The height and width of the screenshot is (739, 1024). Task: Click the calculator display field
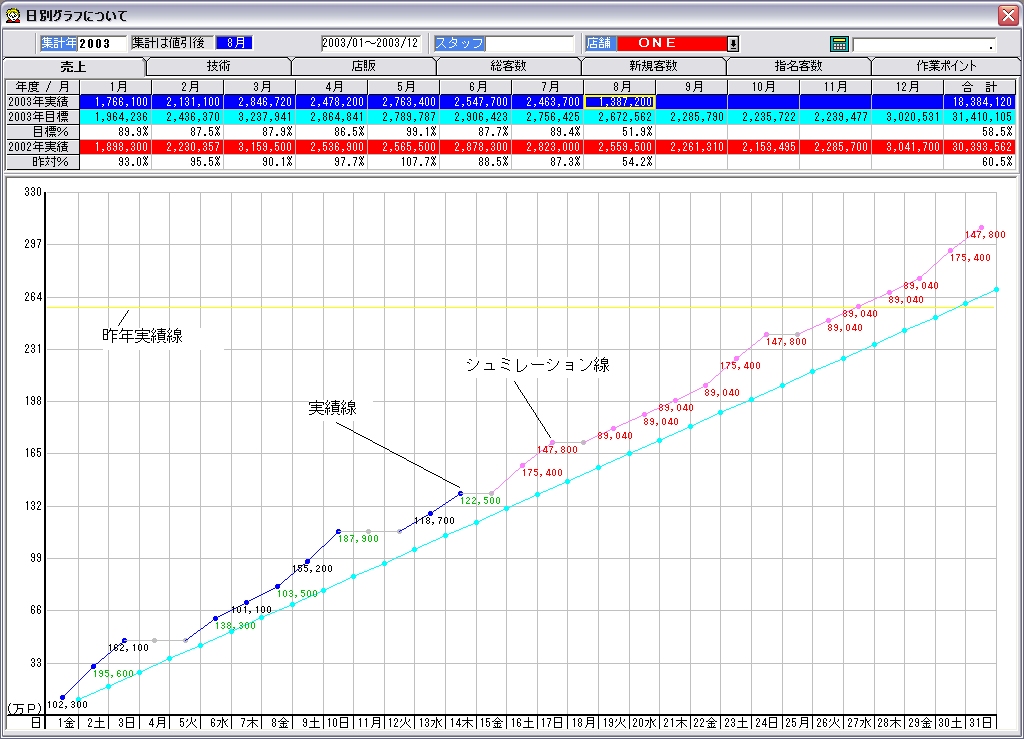pos(925,44)
